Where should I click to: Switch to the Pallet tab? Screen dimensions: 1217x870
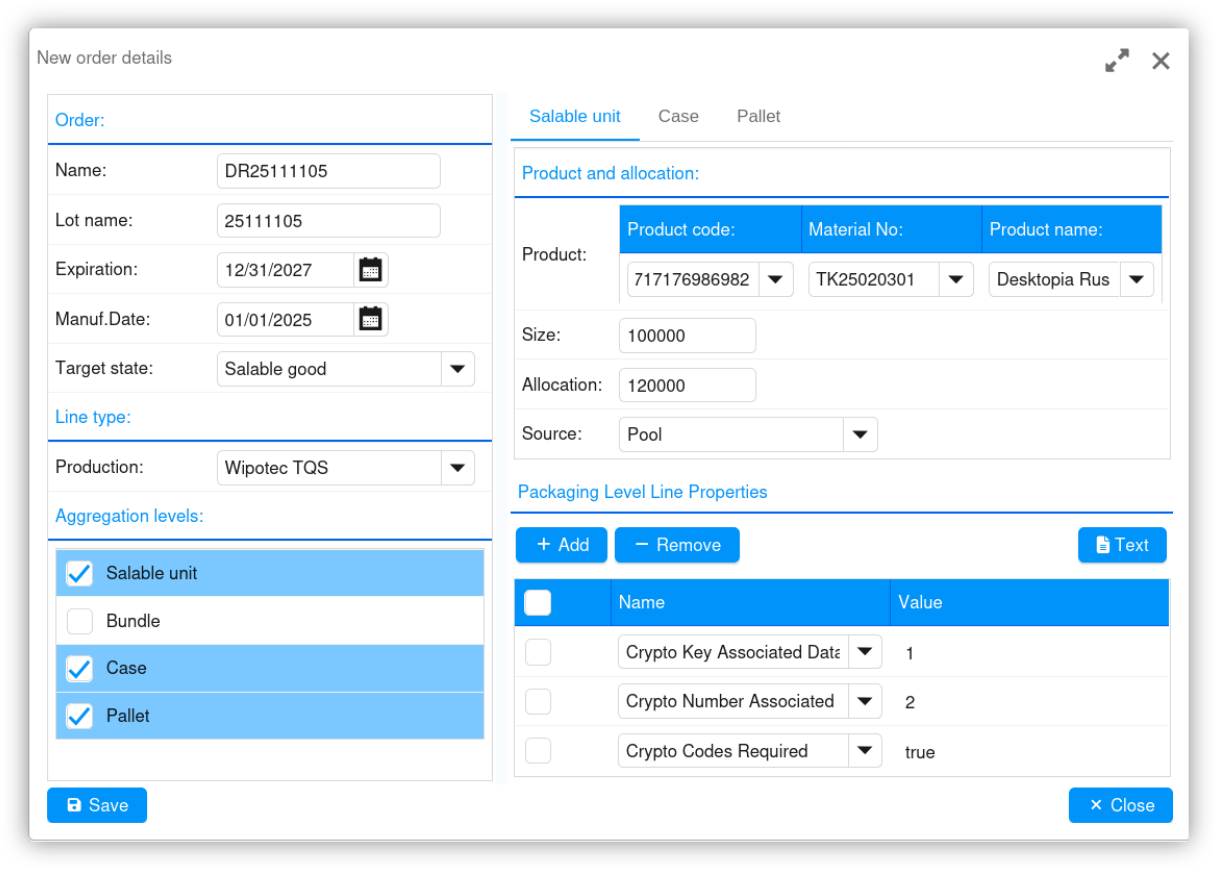pos(758,116)
